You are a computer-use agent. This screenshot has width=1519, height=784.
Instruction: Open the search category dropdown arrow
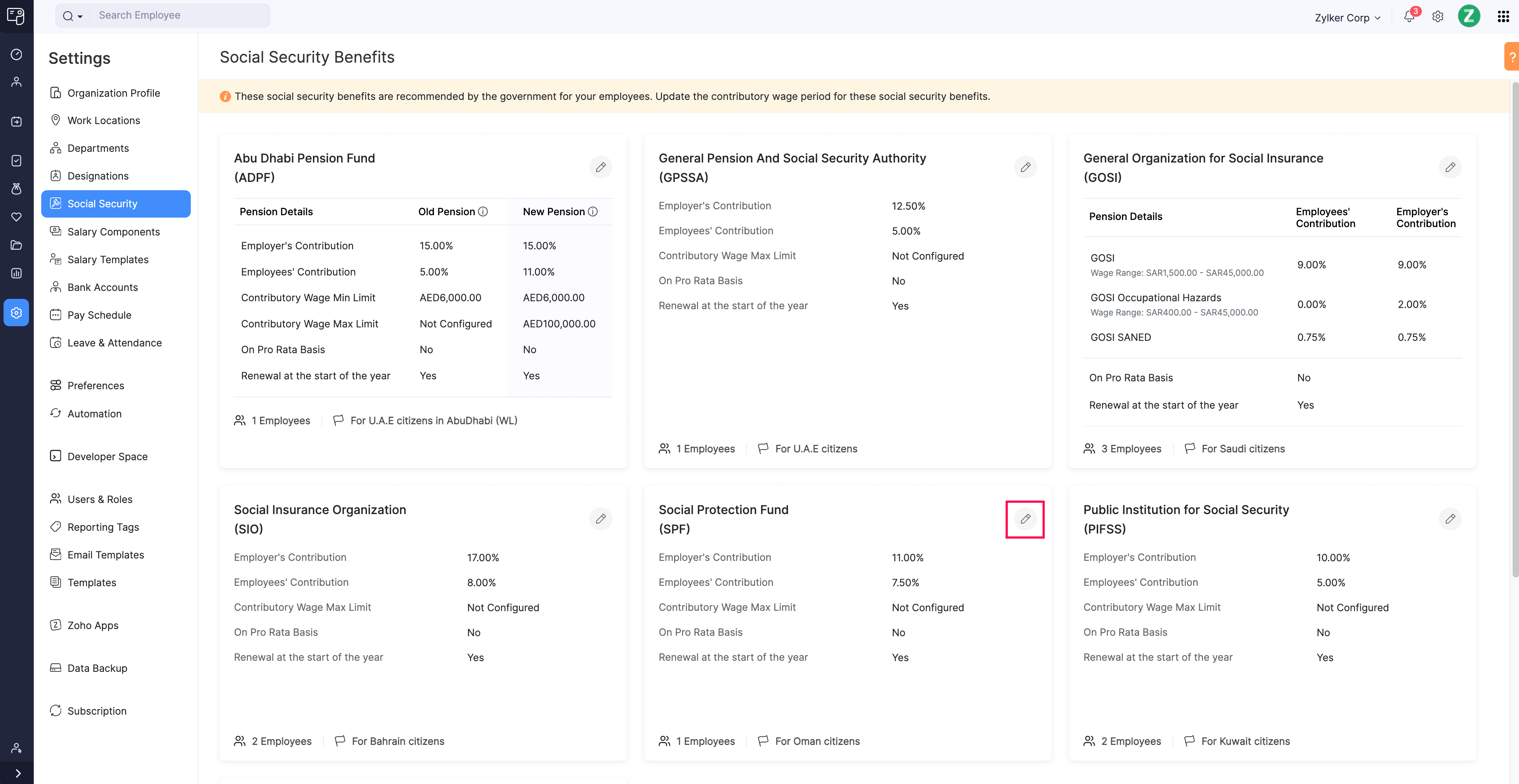(80, 15)
